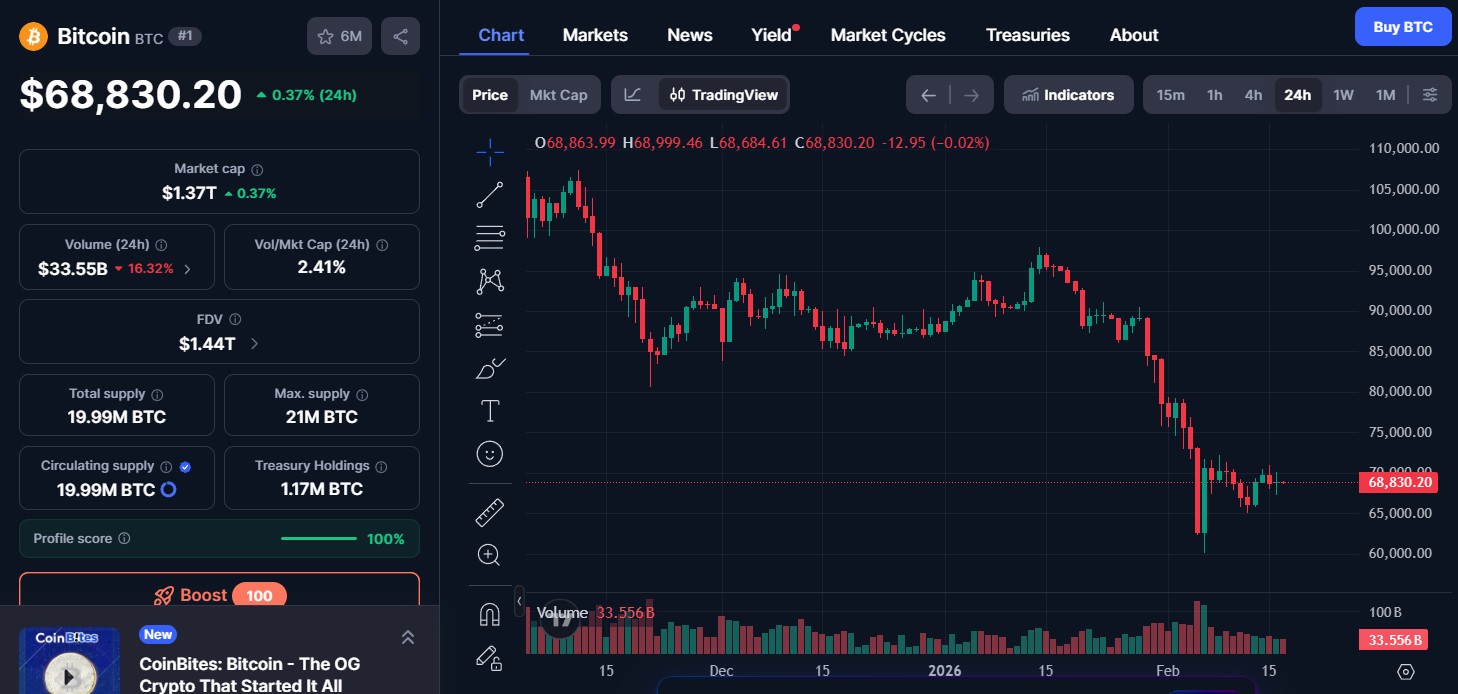Open the Market Cycles section
Viewport: 1458px width, 694px height.
[888, 34]
